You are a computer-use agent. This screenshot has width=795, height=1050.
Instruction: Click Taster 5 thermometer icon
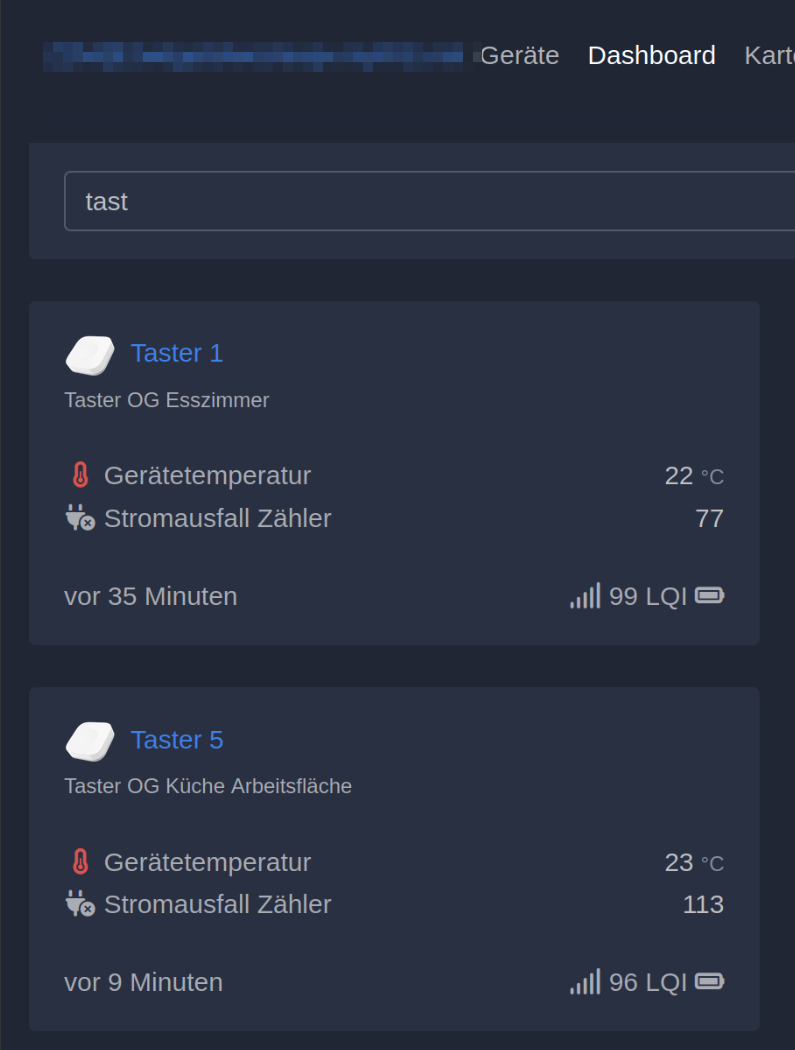click(x=80, y=862)
